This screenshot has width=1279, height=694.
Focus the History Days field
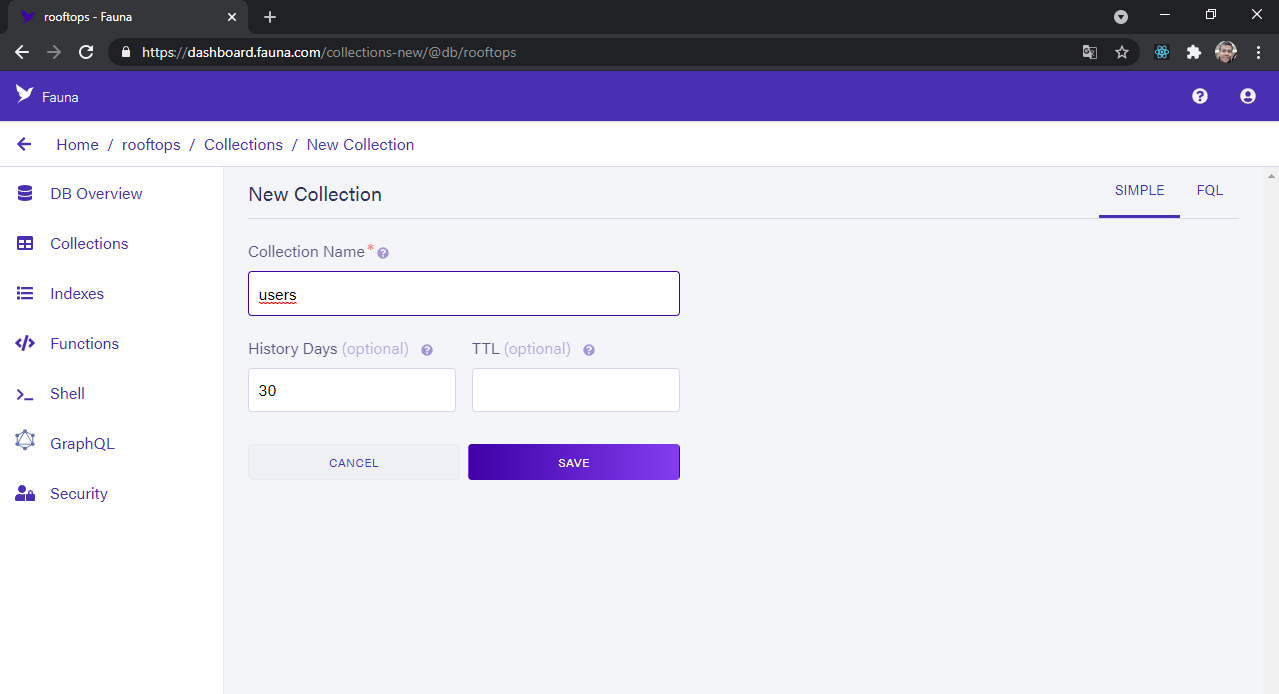pyautogui.click(x=352, y=390)
